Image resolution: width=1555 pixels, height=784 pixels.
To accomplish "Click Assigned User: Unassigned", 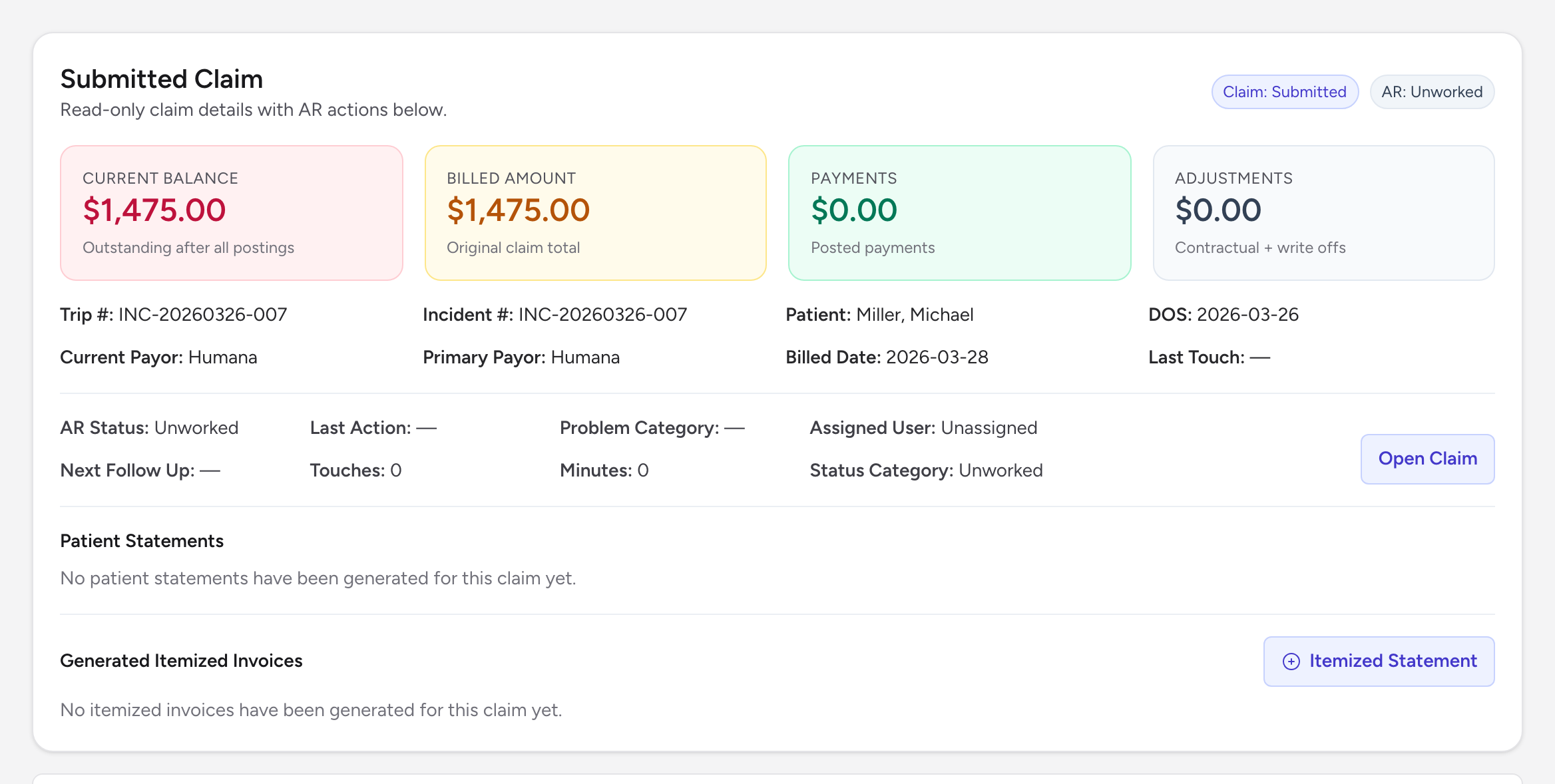I will coord(923,428).
